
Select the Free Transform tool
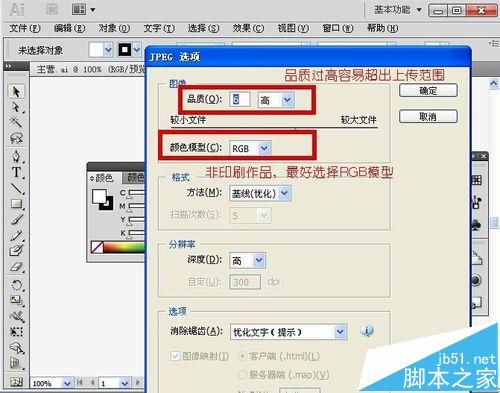[x=16, y=332]
